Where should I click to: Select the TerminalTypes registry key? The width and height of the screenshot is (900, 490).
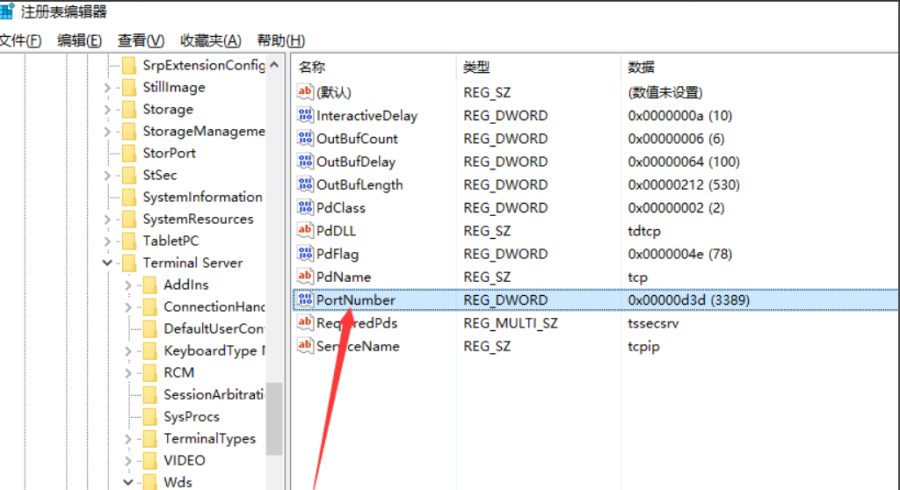pyautogui.click(x=209, y=439)
